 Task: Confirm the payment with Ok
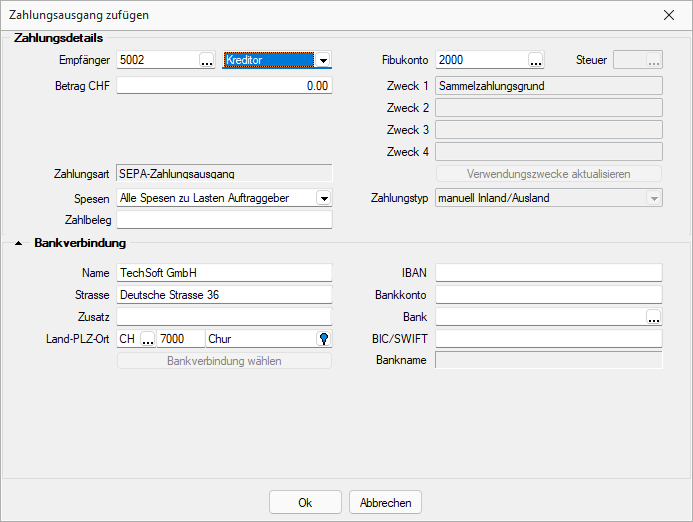tap(305, 502)
